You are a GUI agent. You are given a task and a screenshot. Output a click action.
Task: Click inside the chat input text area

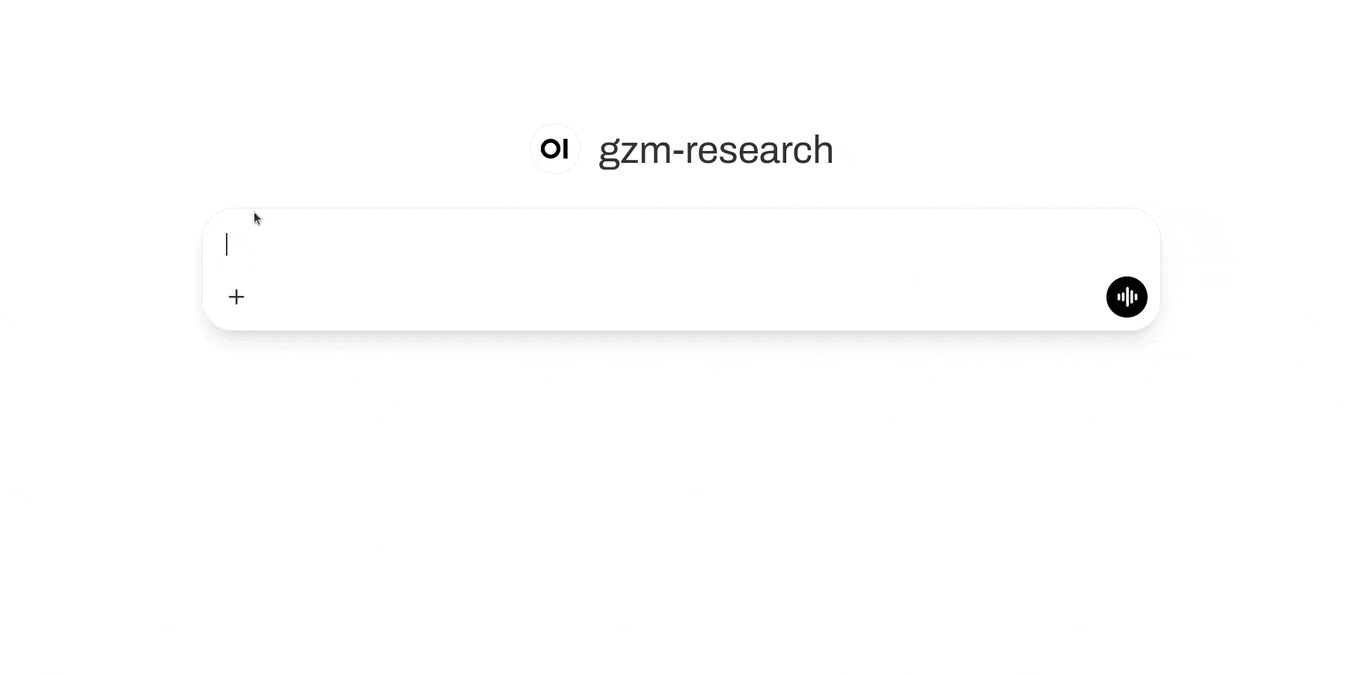(x=660, y=245)
